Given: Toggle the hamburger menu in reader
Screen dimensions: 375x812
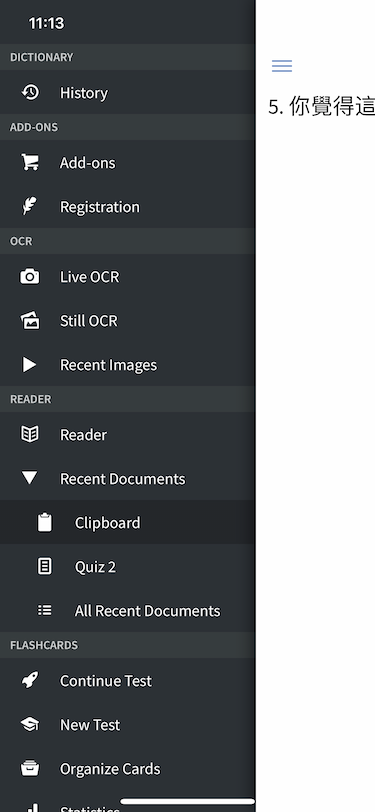Looking at the screenshot, I should 282,65.
